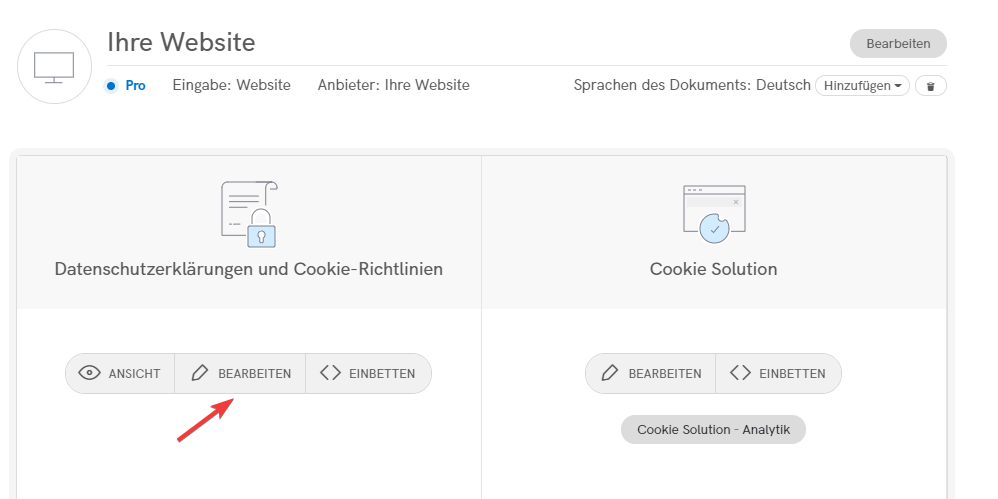Edit Cookie Solution via pencil Bearbeiten button
Viewport: 998px width, 499px height.
(650, 373)
